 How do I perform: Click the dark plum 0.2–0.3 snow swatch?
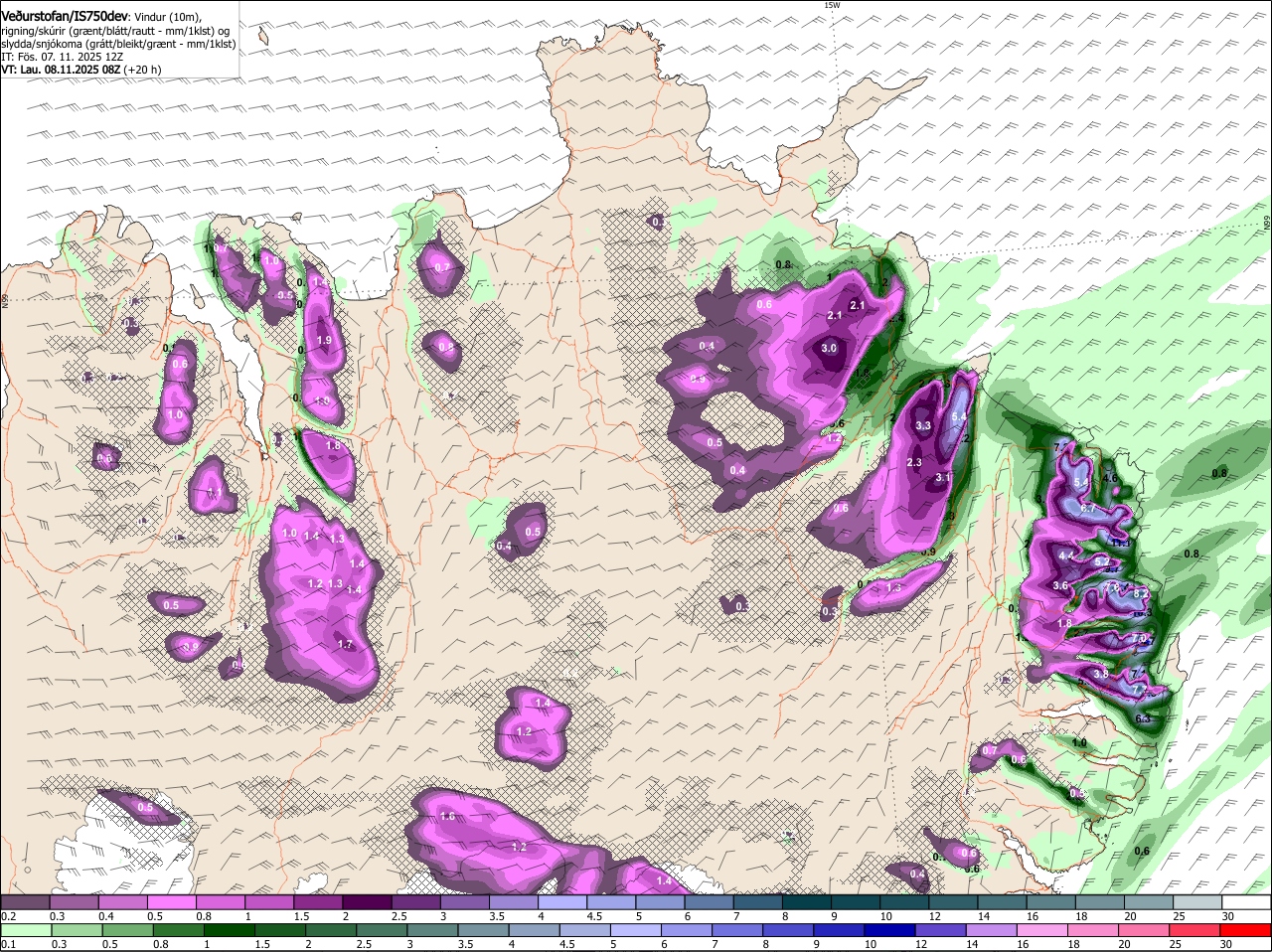coord(25,902)
